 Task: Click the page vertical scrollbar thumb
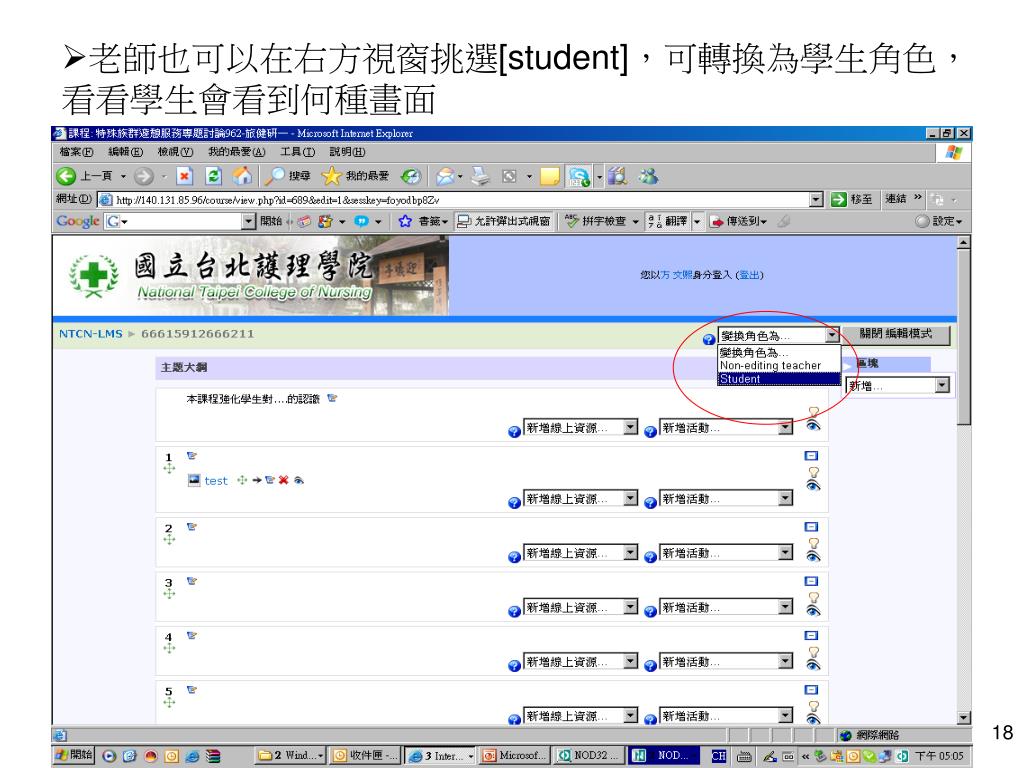(963, 336)
